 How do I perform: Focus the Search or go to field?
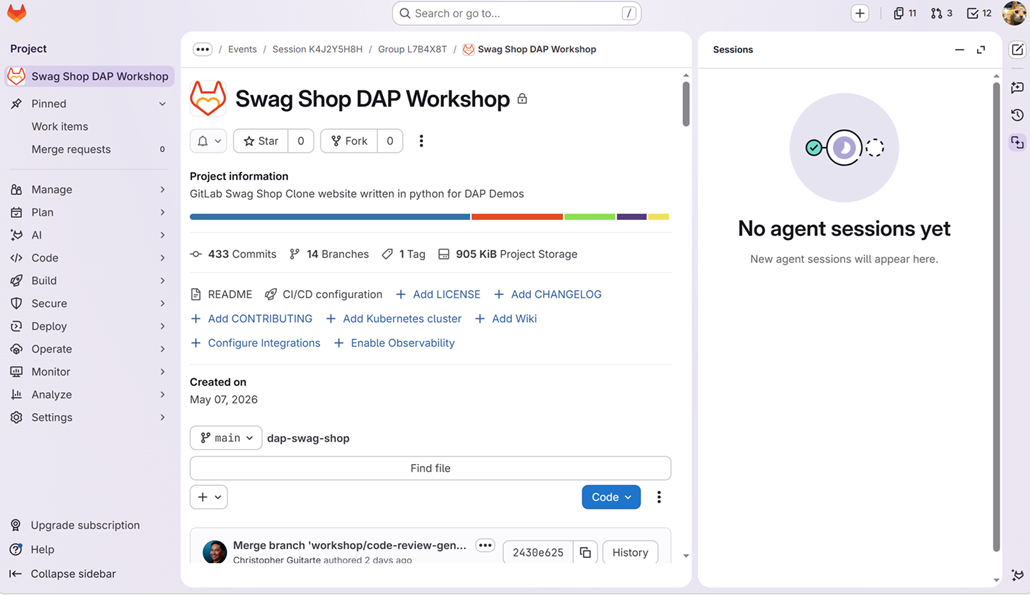click(x=516, y=13)
